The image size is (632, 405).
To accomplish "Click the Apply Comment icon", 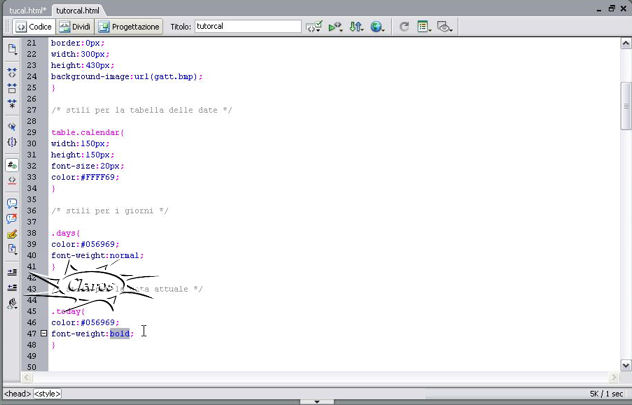I will [12, 204].
